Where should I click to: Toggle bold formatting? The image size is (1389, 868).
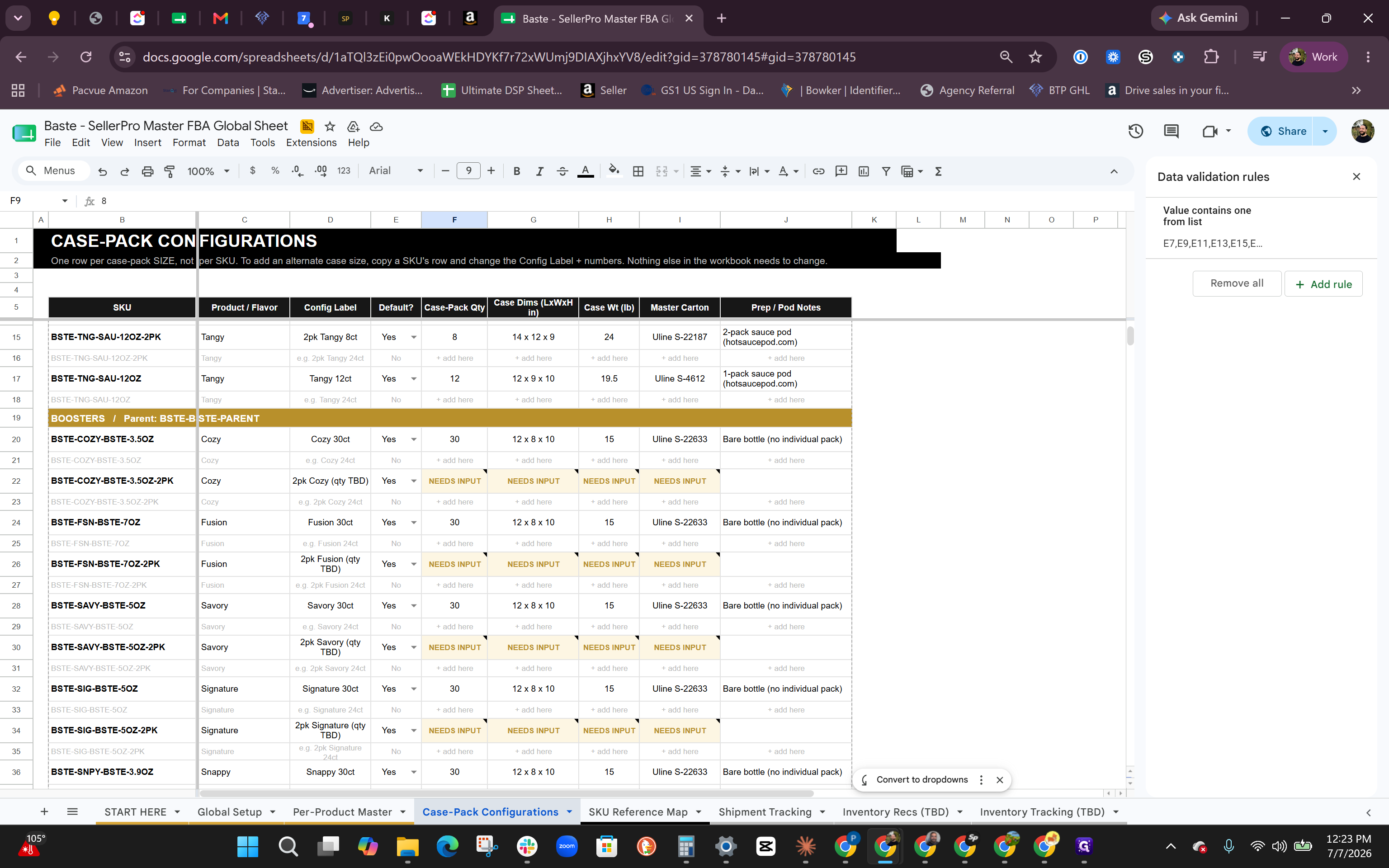tap(516, 171)
